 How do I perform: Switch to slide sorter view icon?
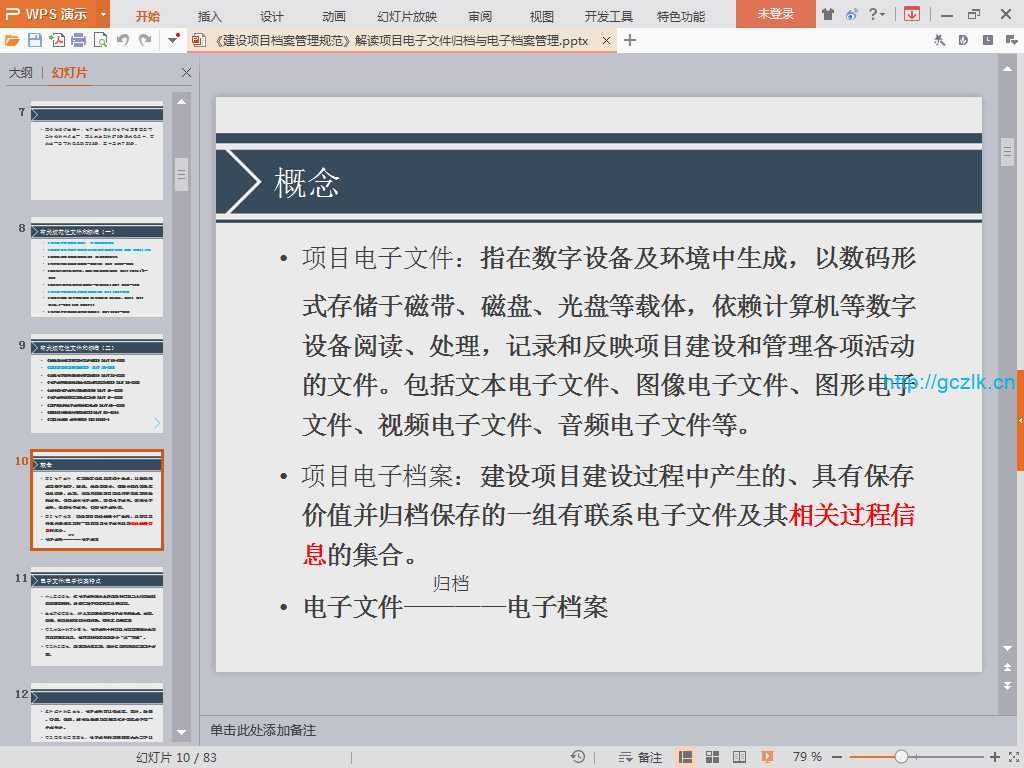point(712,757)
